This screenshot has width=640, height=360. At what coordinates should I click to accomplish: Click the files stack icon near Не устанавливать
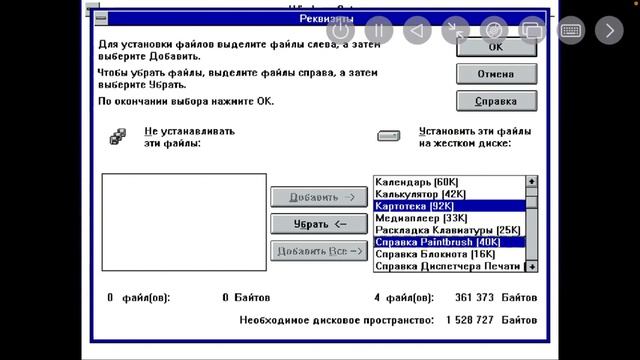(118, 136)
